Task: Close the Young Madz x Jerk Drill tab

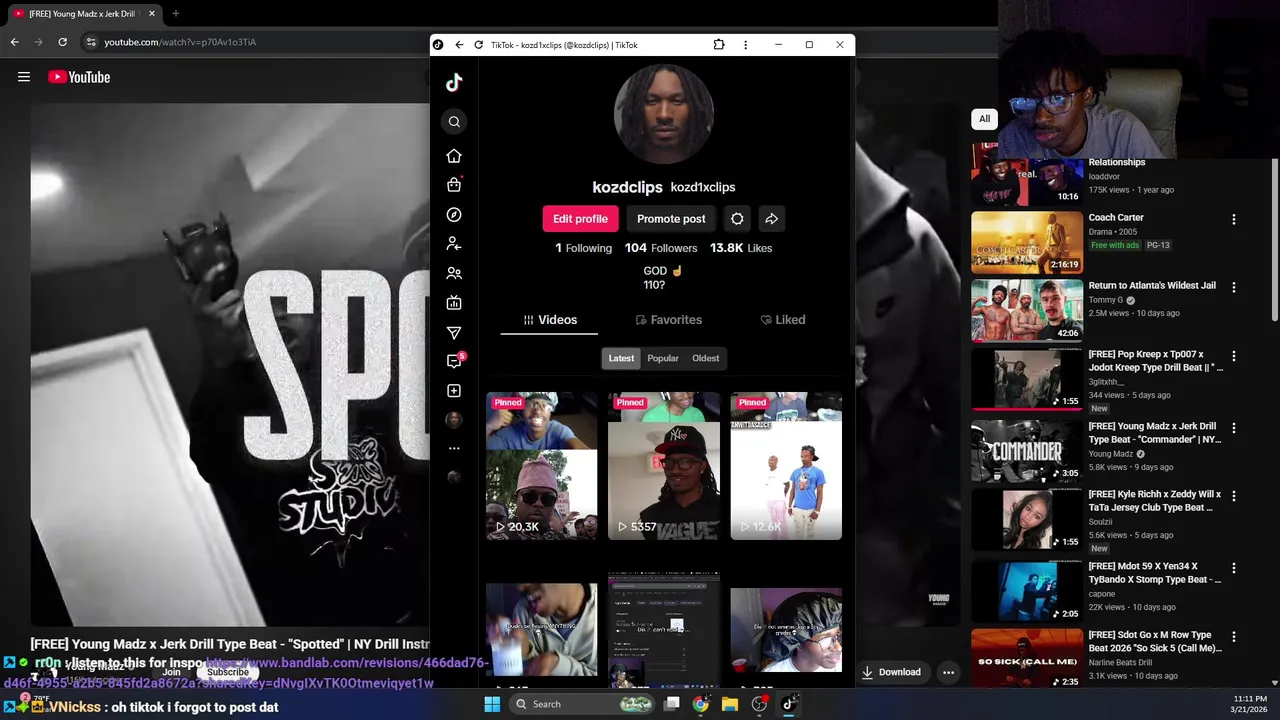Action: click(152, 14)
